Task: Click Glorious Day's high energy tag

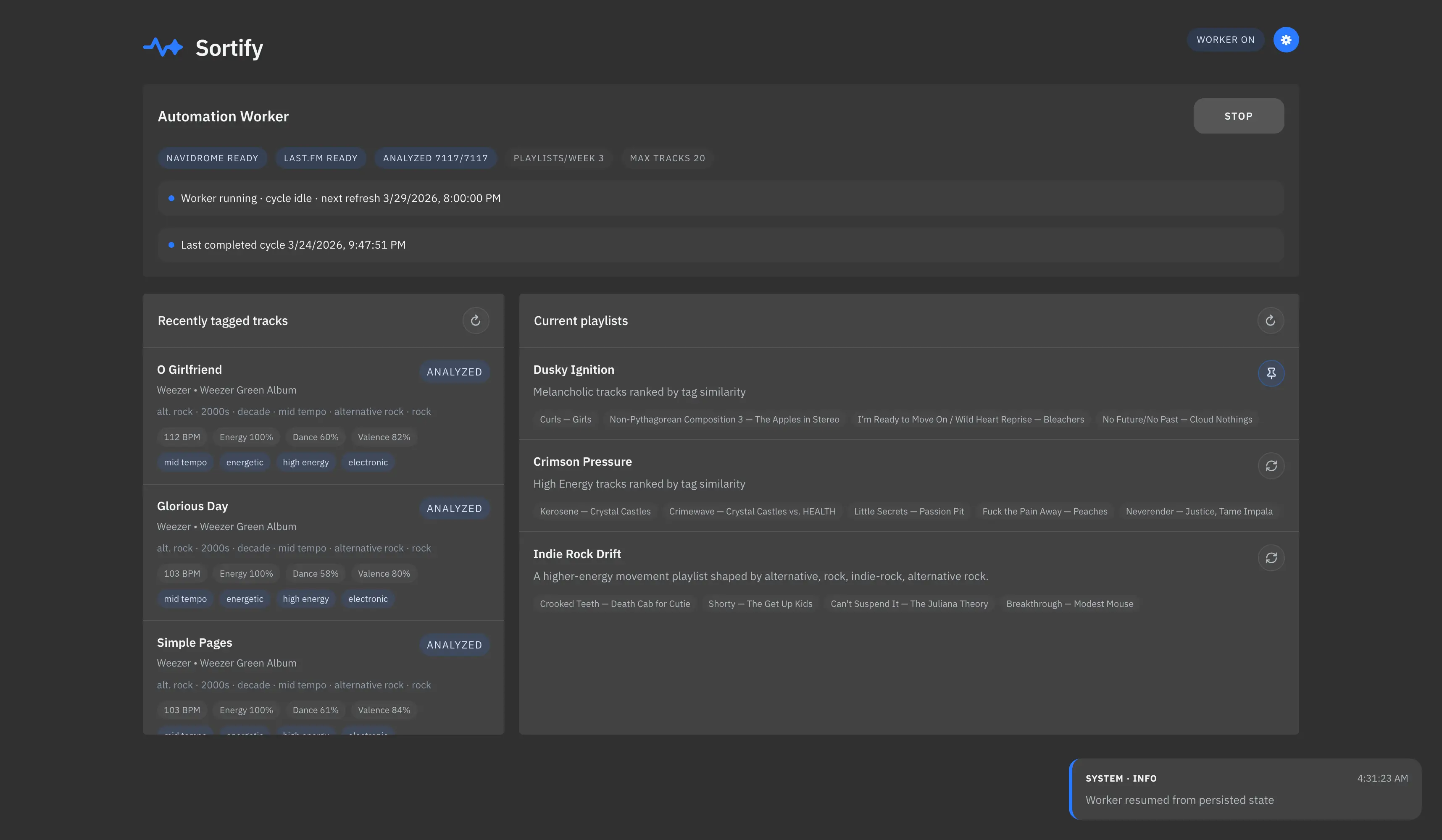Action: [305, 598]
